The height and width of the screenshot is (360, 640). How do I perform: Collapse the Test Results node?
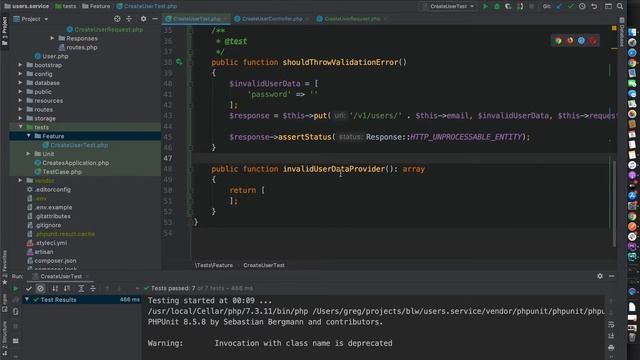point(27,300)
